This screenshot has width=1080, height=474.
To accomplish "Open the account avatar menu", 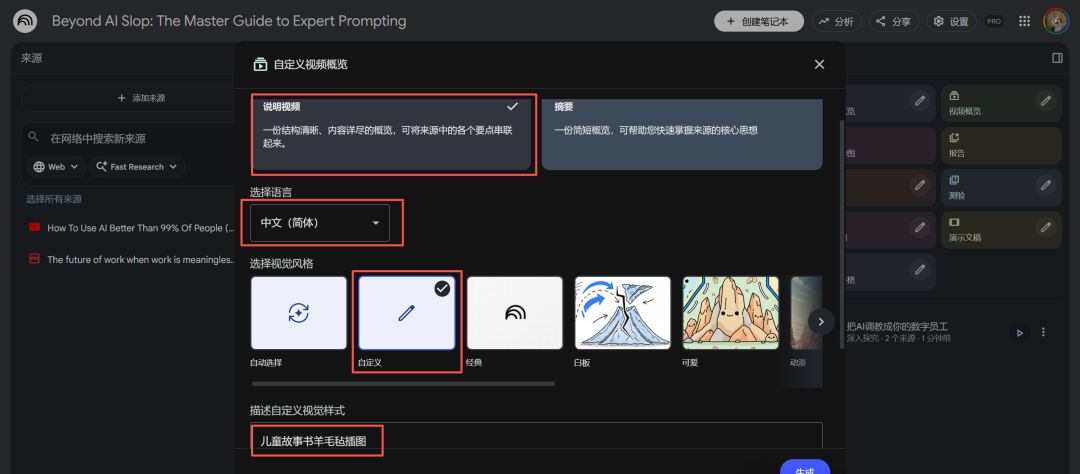I will pos(1056,21).
